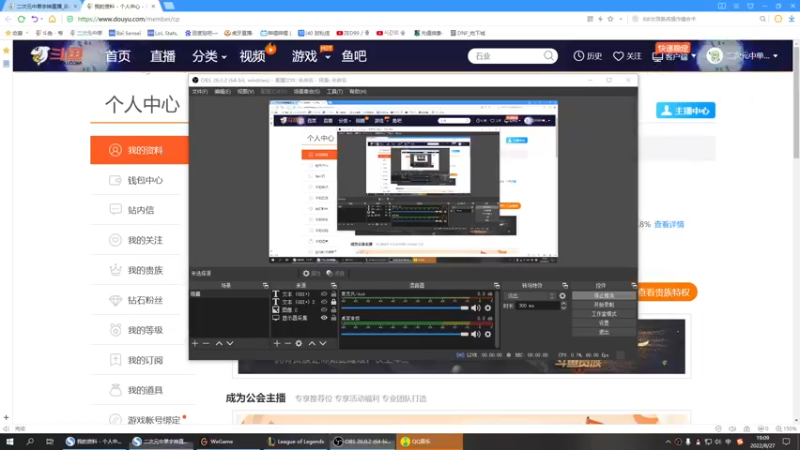Click 工作室模式 button in OBS controls
The height and width of the screenshot is (450, 800).
pos(604,314)
